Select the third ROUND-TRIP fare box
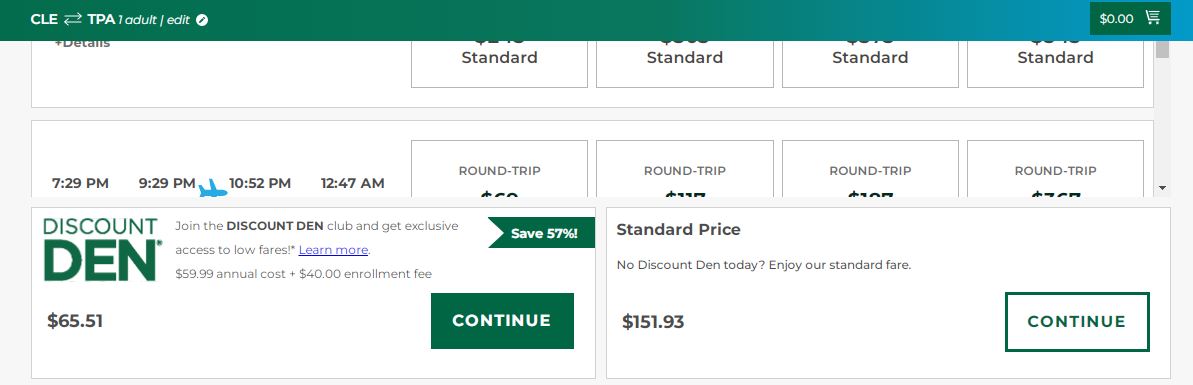Viewport: 1193px width, 385px height. (870, 169)
